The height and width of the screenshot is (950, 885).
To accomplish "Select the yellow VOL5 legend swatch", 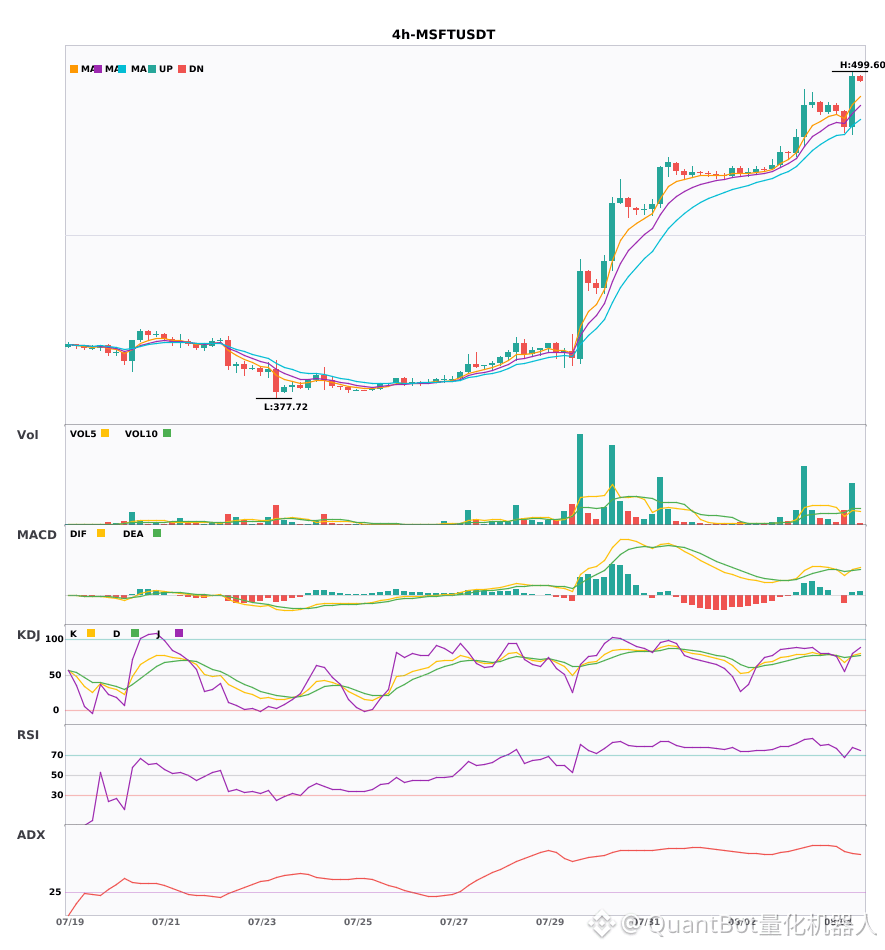I will point(105,433).
